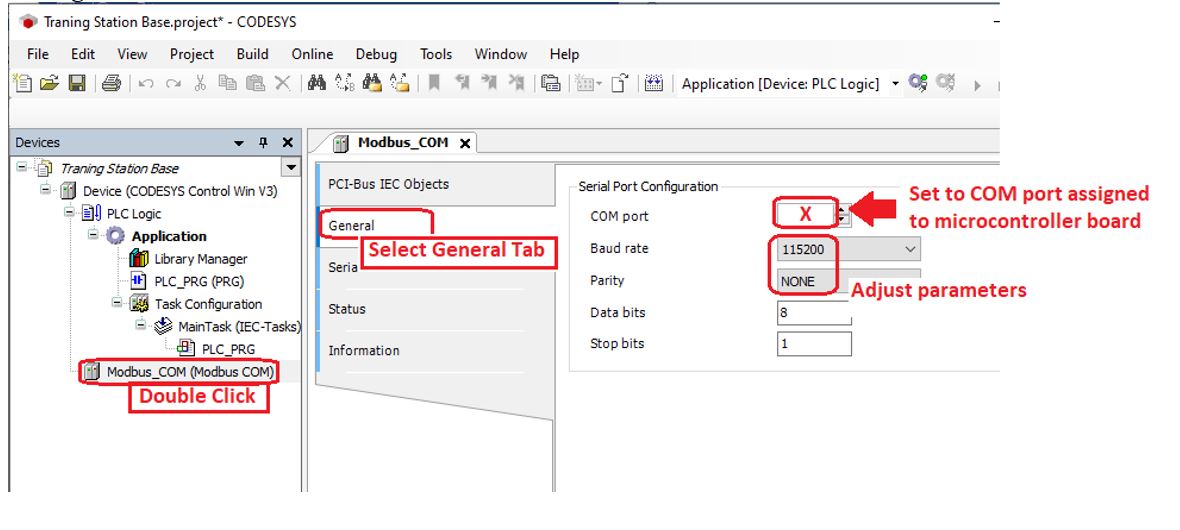Open the Build menu
Viewport: 1180px width, 530px height.
pos(252,54)
